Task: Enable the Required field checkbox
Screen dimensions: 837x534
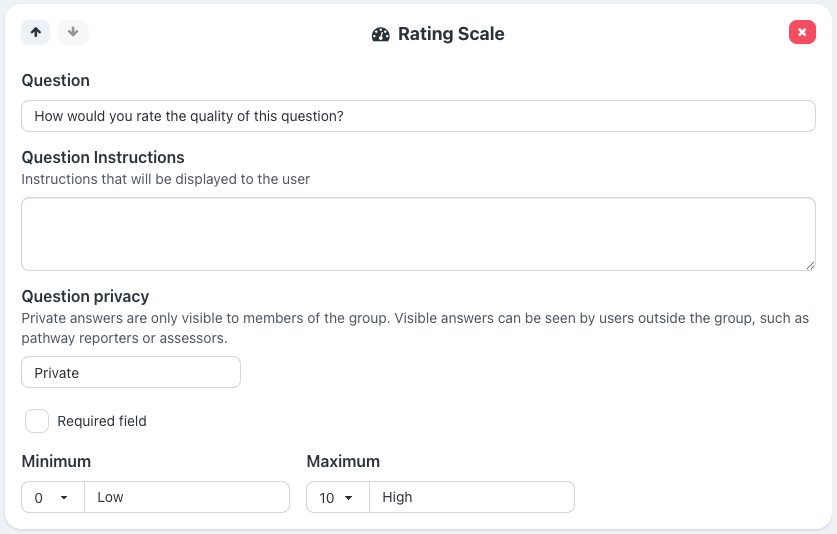Action: (37, 421)
